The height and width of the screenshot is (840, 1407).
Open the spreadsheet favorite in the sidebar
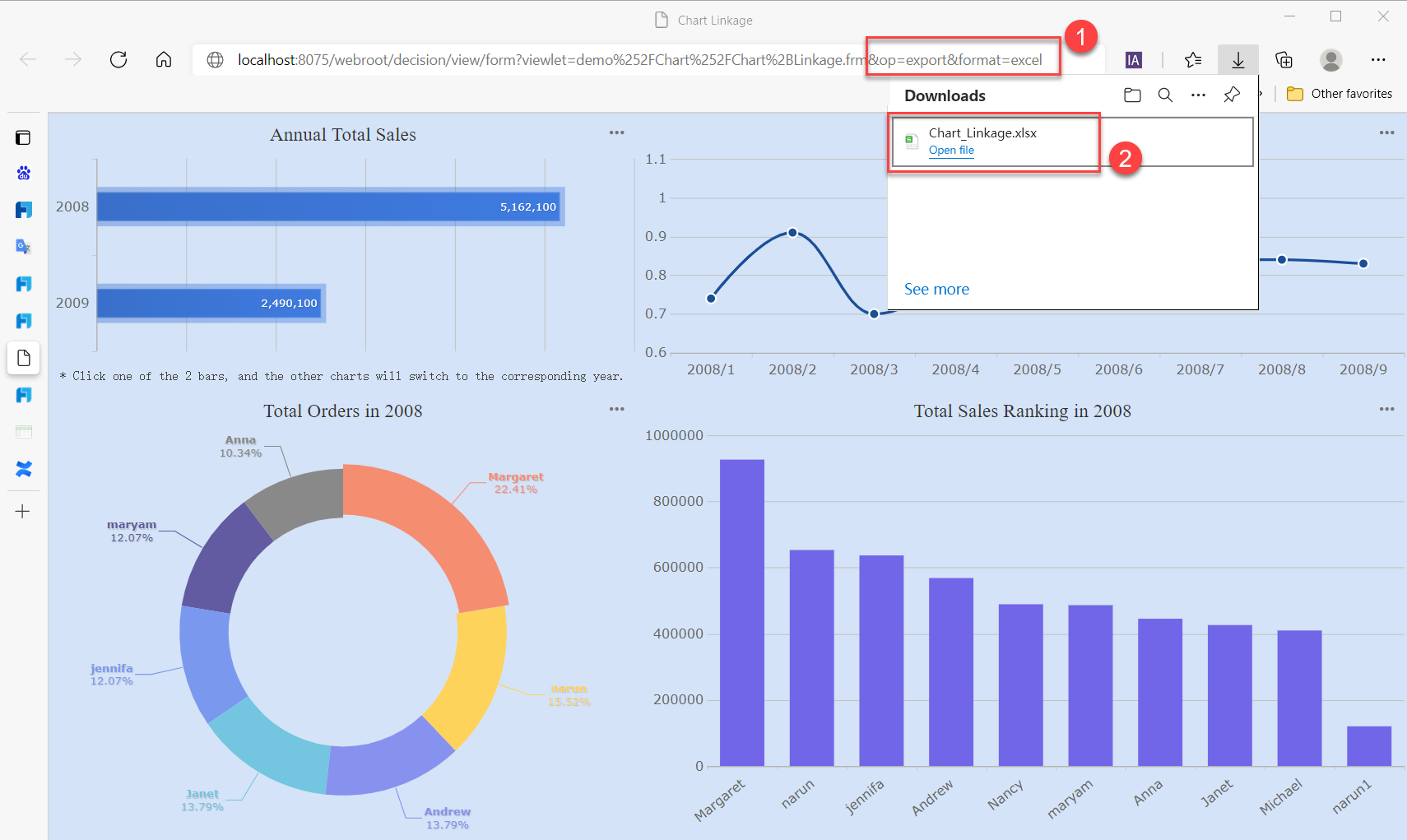tap(23, 431)
